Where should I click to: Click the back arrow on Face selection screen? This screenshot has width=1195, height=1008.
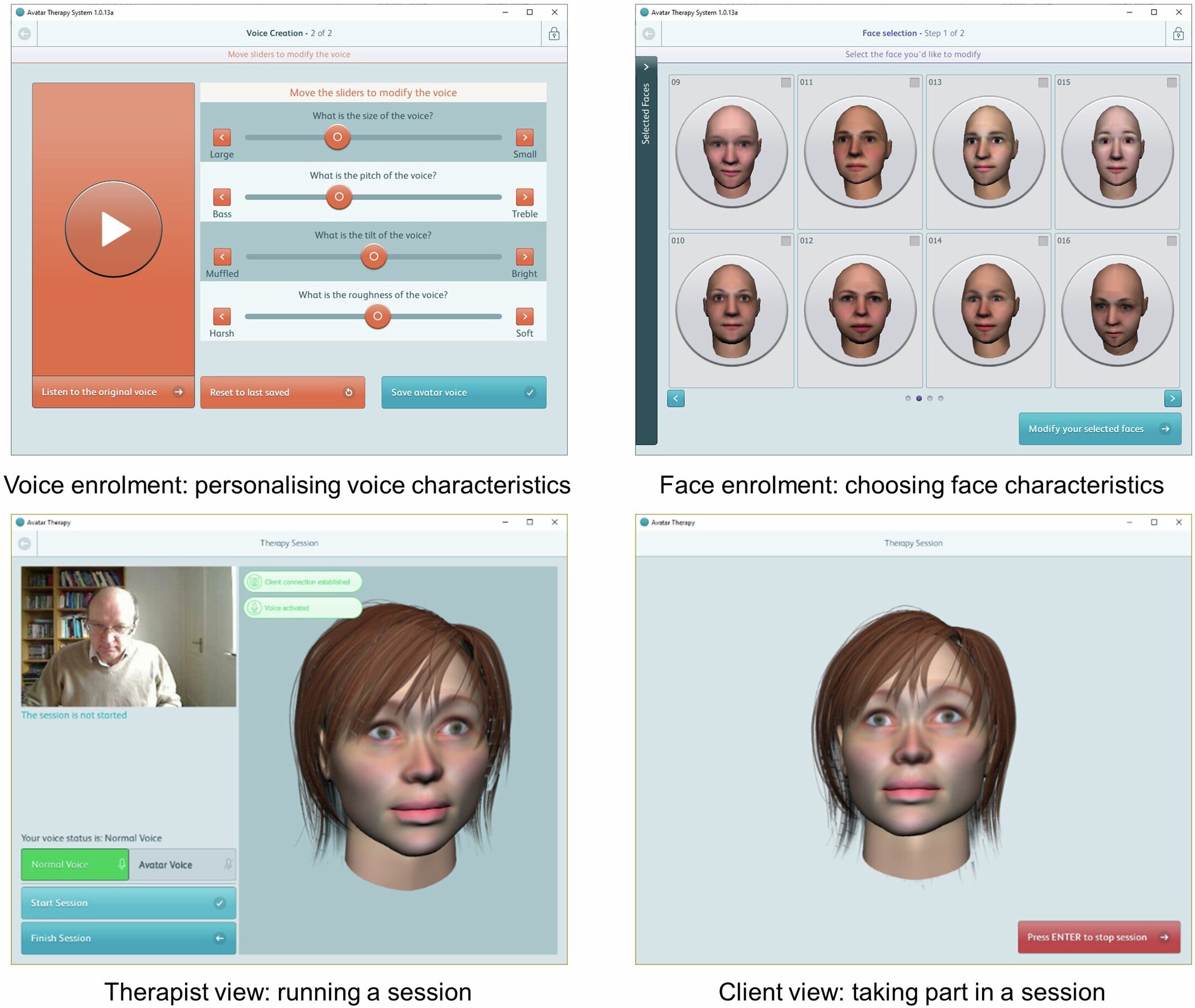[648, 33]
